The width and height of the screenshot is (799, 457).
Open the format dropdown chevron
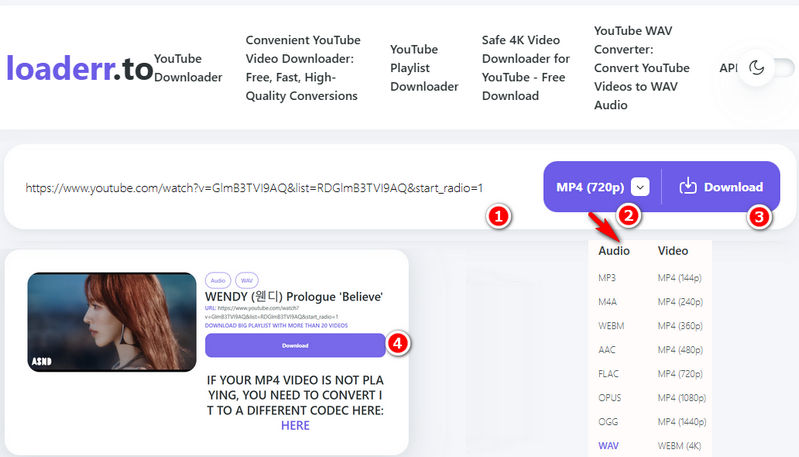[640, 187]
